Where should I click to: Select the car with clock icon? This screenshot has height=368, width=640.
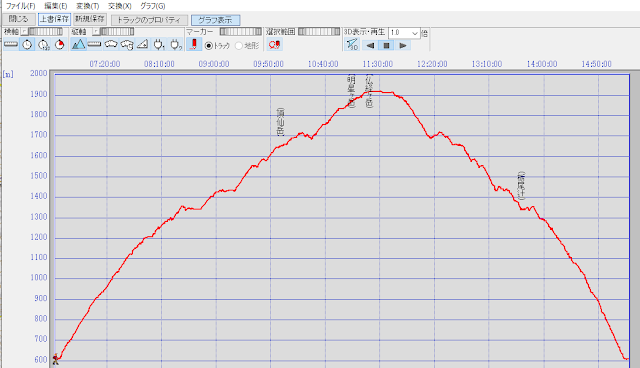pos(127,44)
